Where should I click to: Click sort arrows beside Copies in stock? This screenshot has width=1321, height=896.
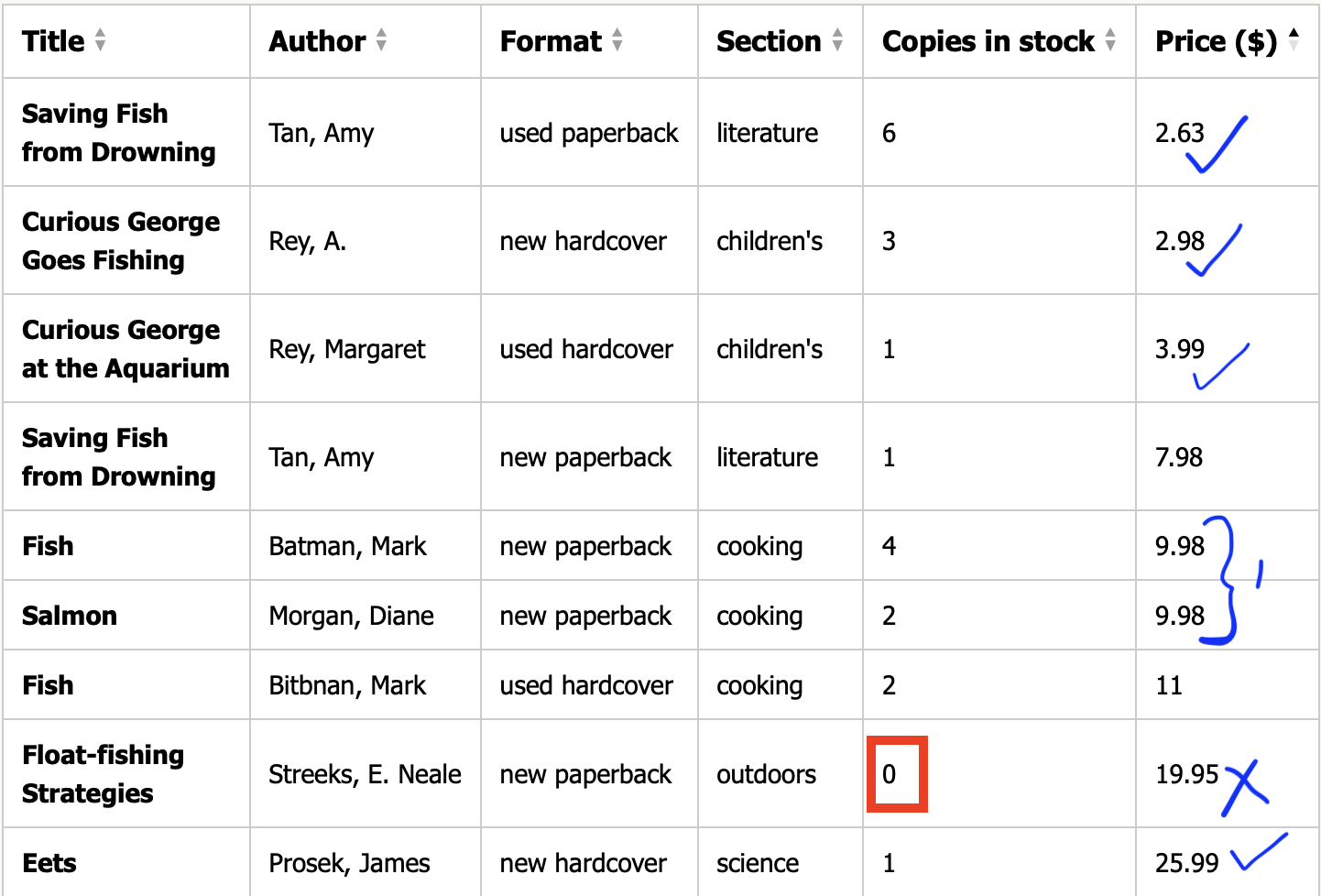(1110, 40)
